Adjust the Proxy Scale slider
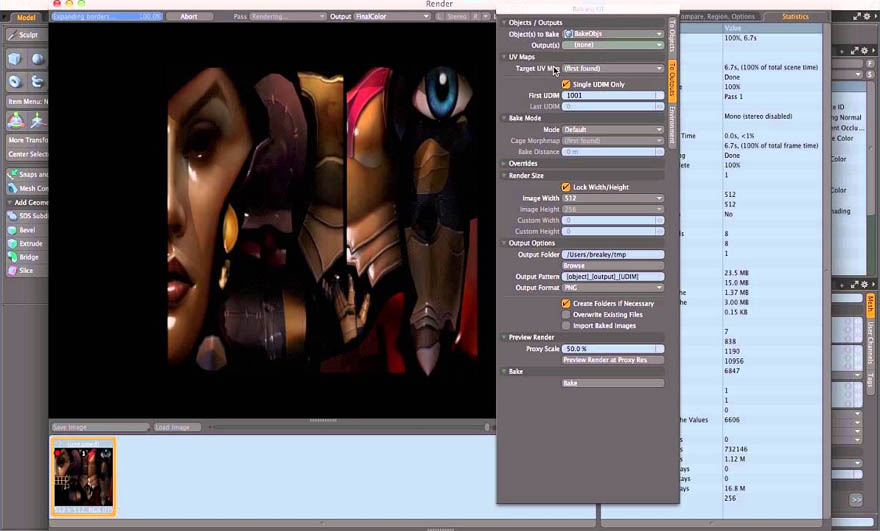 click(613, 349)
